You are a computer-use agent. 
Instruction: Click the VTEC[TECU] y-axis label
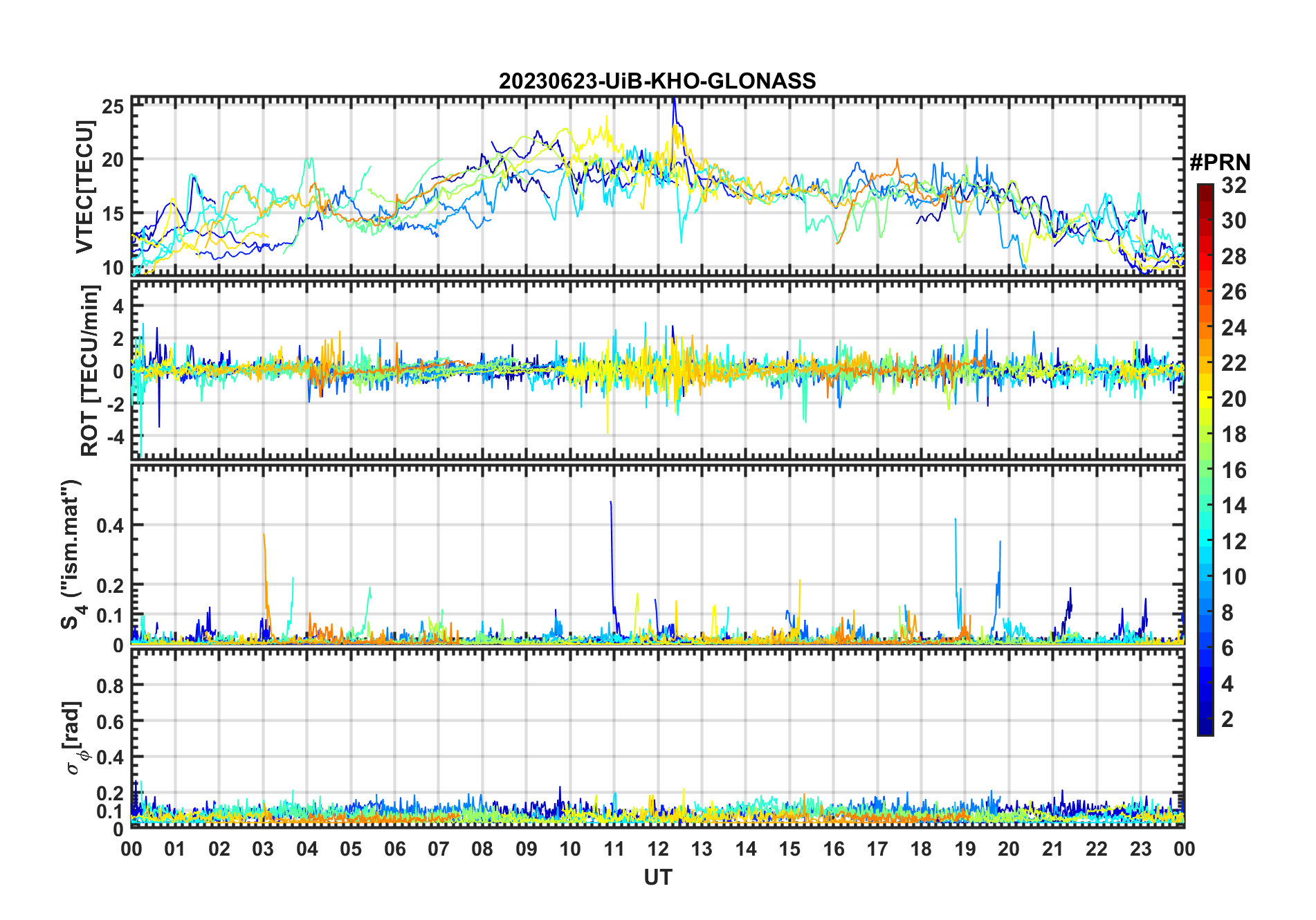[85, 187]
